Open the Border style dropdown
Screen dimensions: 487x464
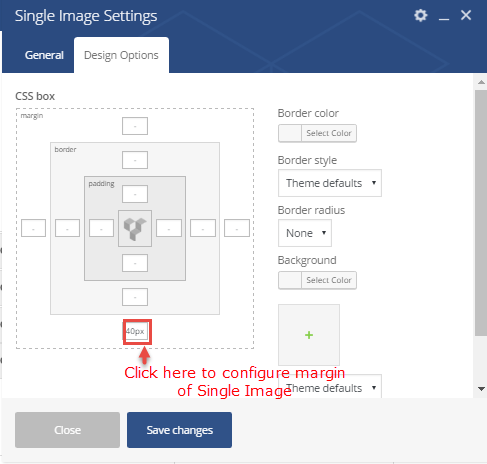330,183
